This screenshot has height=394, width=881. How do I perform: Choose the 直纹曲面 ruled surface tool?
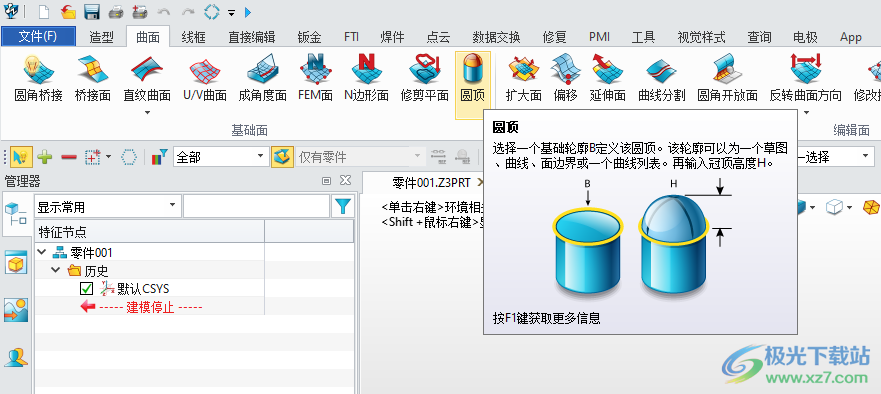click(147, 79)
